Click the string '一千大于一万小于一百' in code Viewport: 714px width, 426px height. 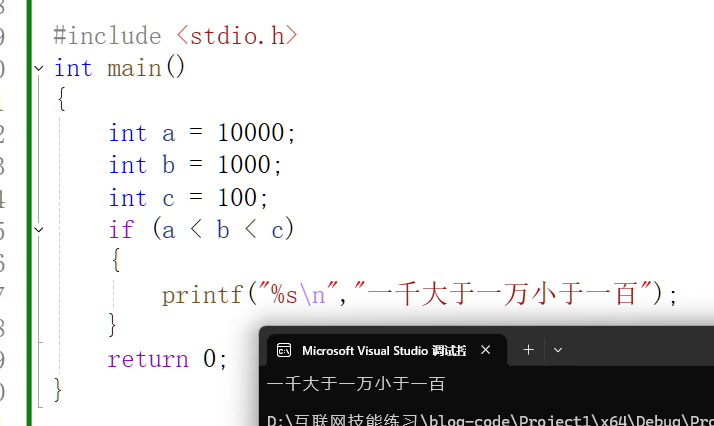[502, 294]
